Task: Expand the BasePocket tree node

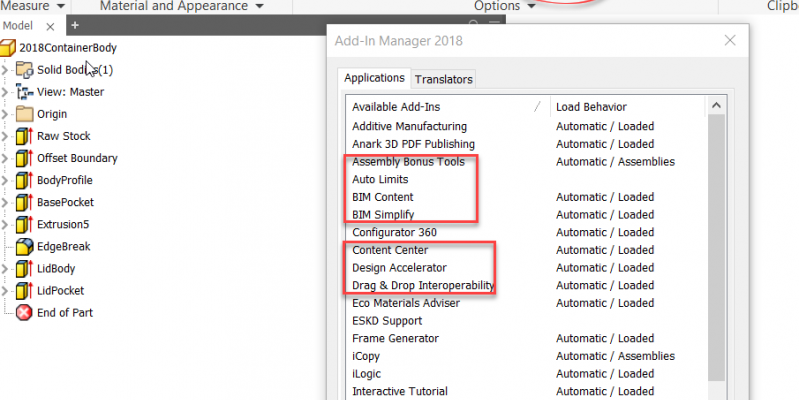Action: click(6, 202)
